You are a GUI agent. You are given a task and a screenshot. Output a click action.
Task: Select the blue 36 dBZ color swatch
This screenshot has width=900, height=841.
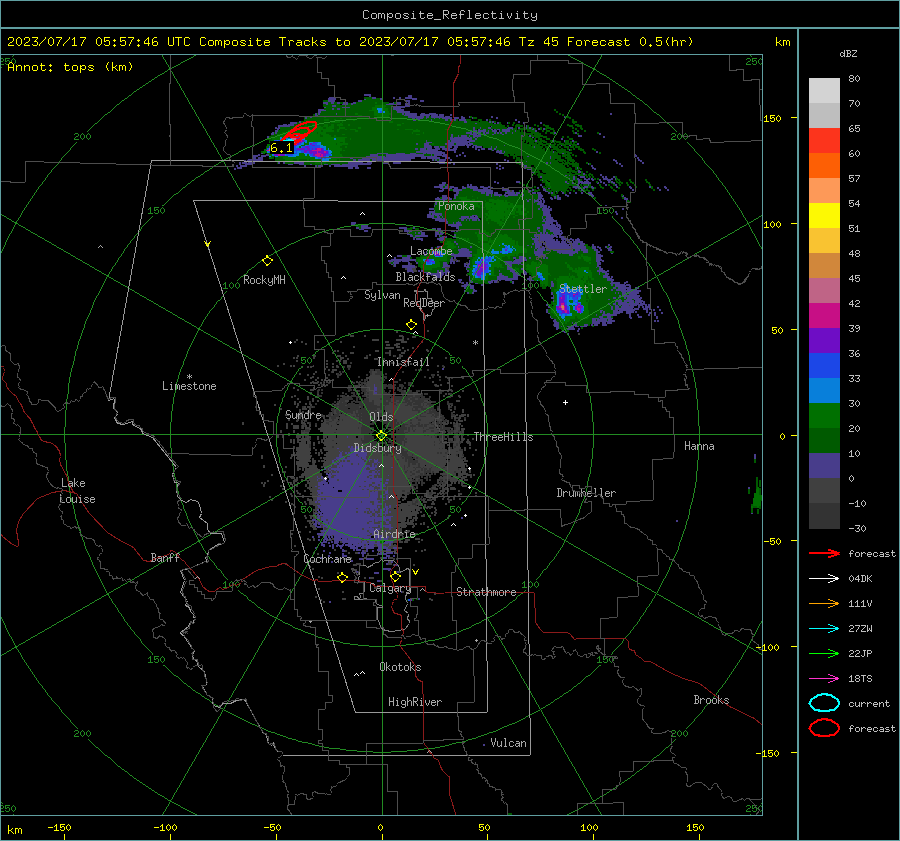(x=824, y=365)
